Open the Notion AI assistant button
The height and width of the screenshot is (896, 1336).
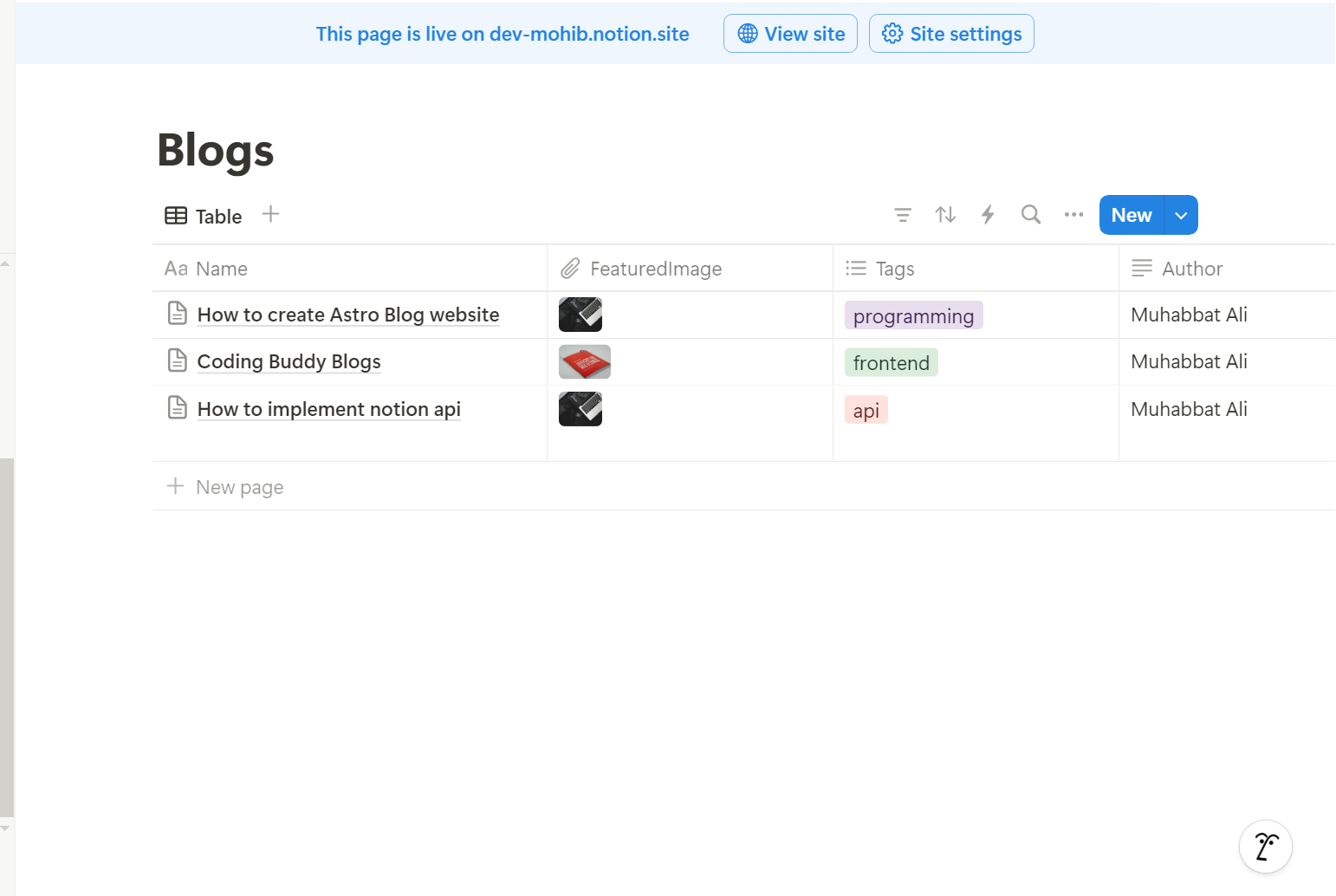click(x=1265, y=847)
